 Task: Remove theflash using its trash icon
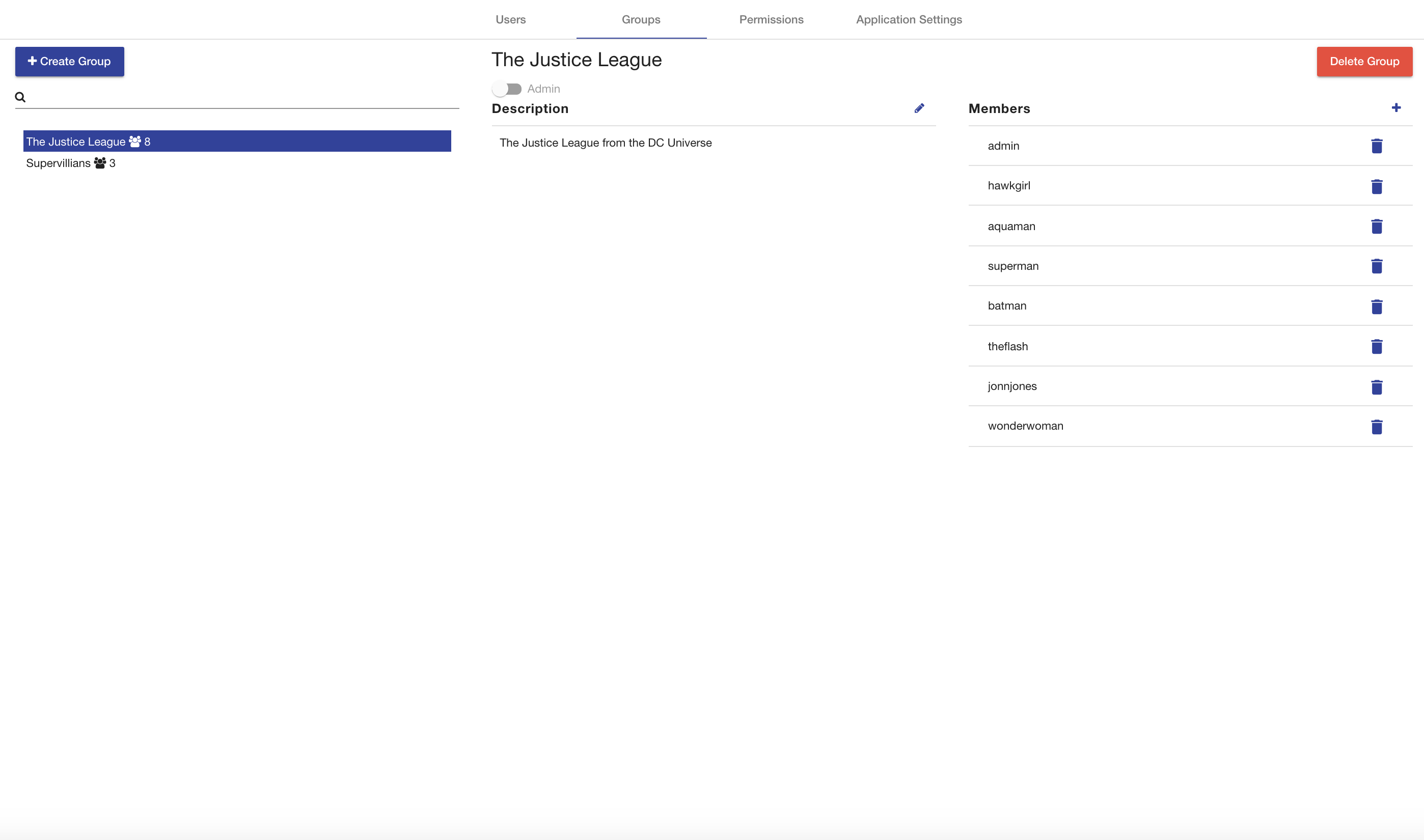click(x=1377, y=347)
